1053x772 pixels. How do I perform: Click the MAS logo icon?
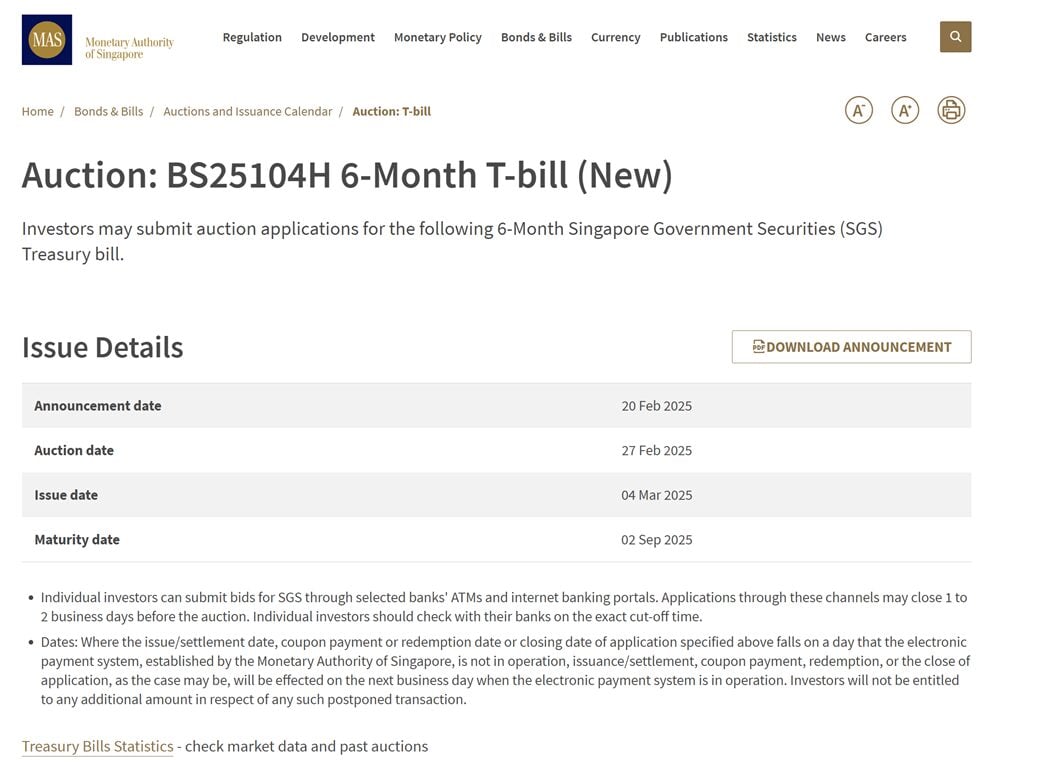coord(47,40)
